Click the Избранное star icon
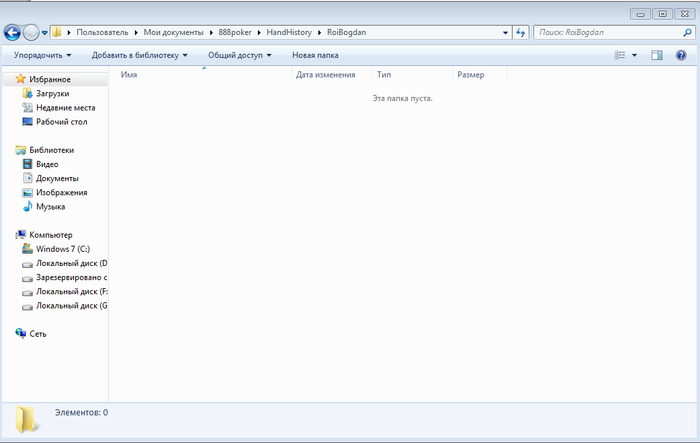This screenshot has height=443, width=700. pyautogui.click(x=21, y=79)
